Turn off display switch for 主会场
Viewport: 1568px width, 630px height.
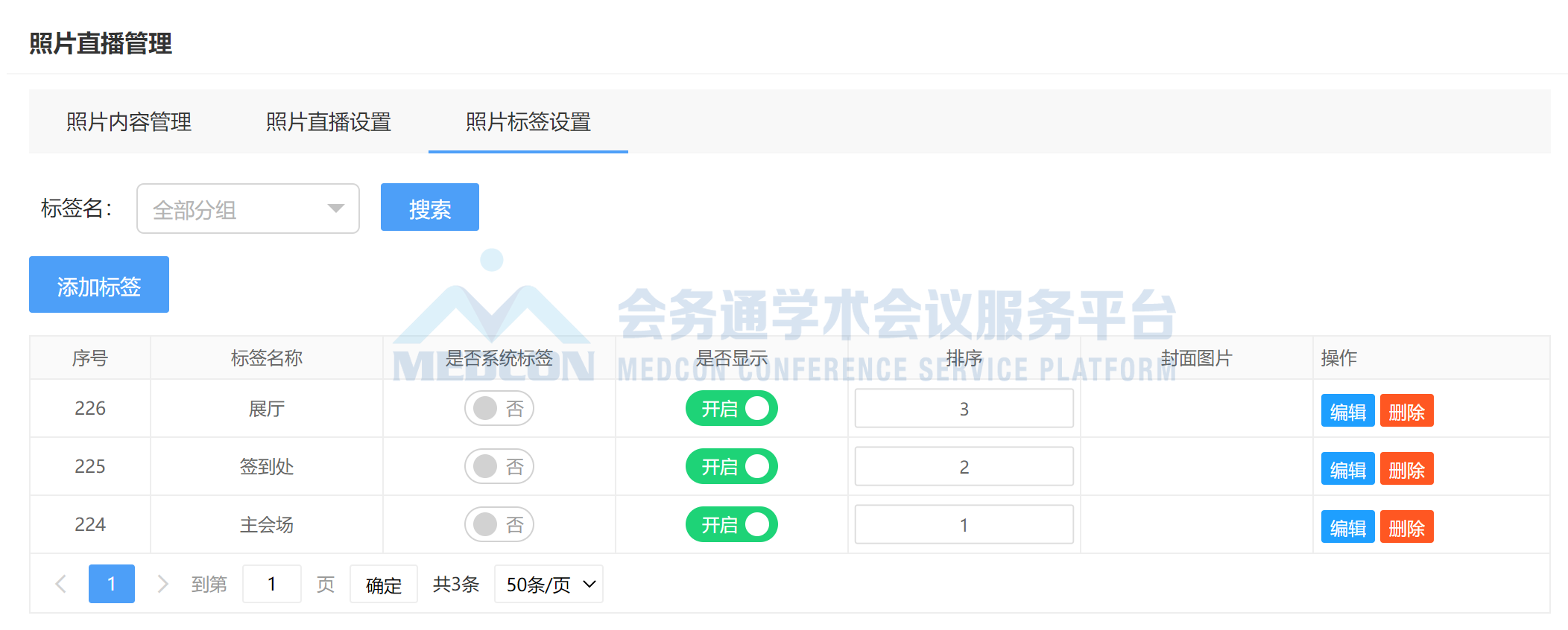click(732, 524)
